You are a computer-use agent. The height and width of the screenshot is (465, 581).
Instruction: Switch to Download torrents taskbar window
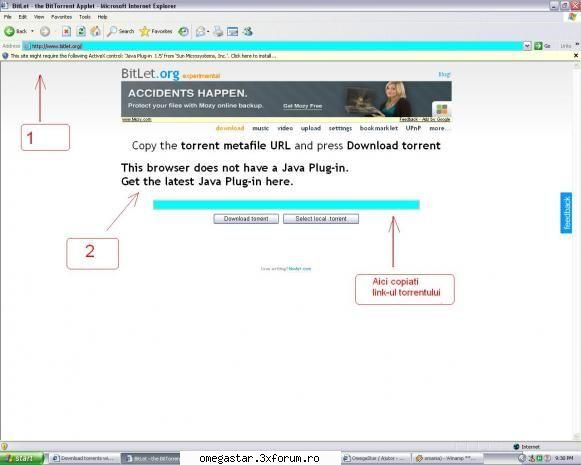(84, 458)
